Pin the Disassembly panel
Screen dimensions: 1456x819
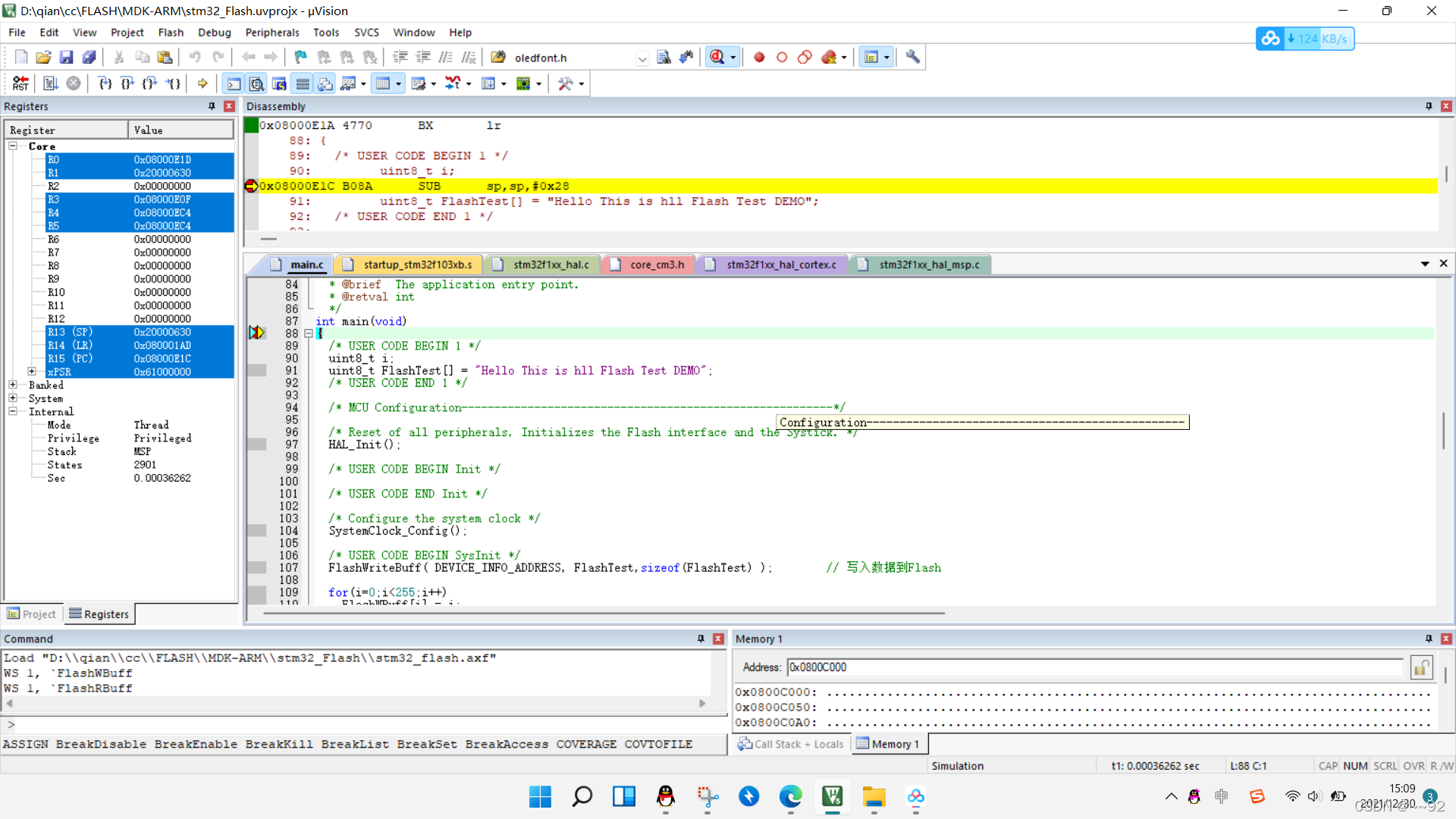(x=1429, y=106)
